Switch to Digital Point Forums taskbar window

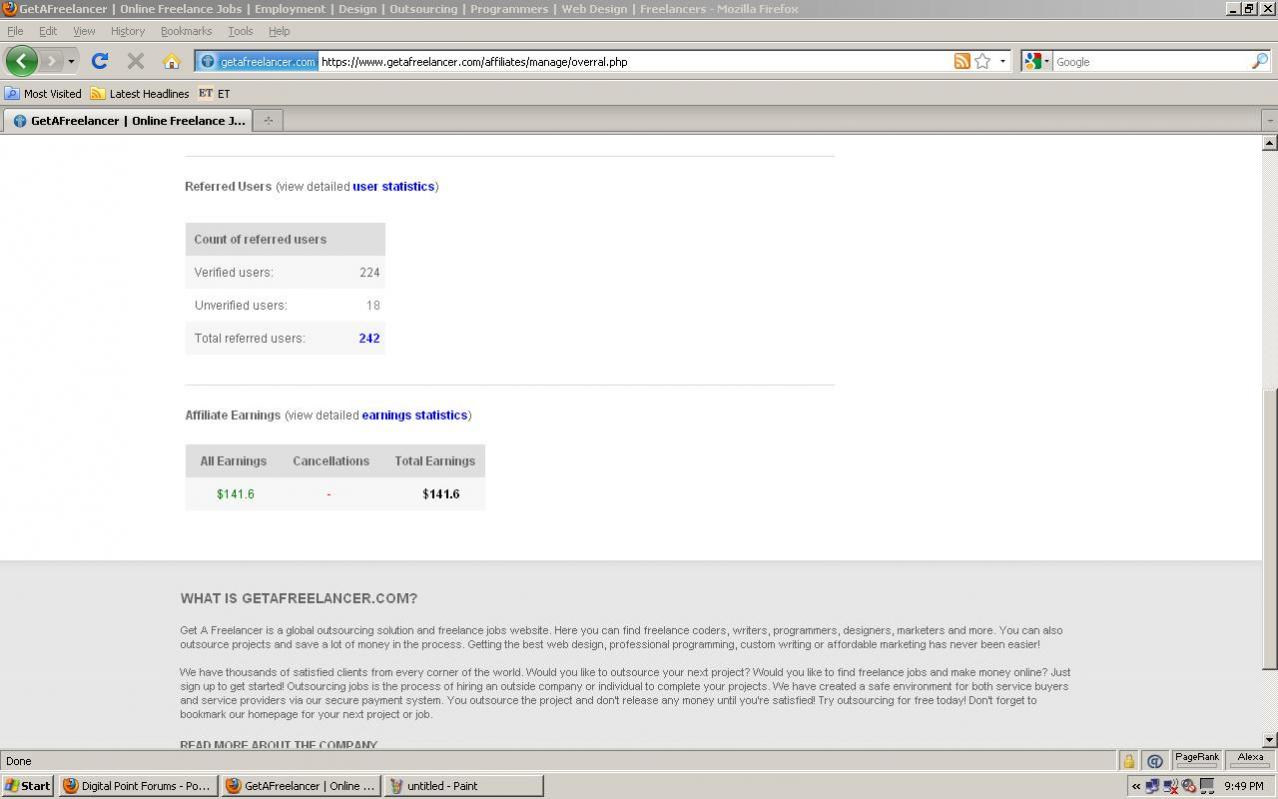[x=137, y=786]
